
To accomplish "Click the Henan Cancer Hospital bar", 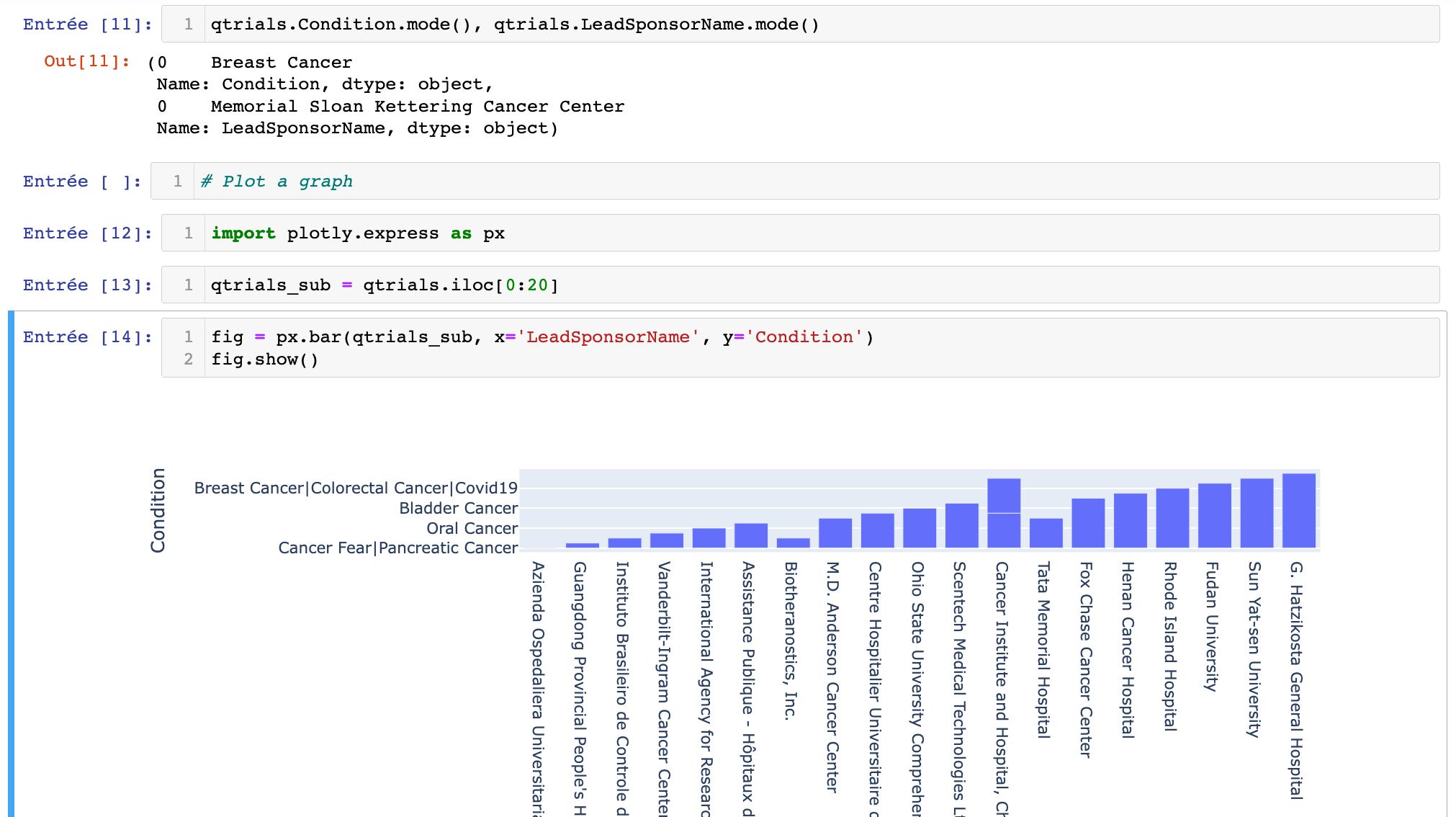I will click(x=1130, y=521).
